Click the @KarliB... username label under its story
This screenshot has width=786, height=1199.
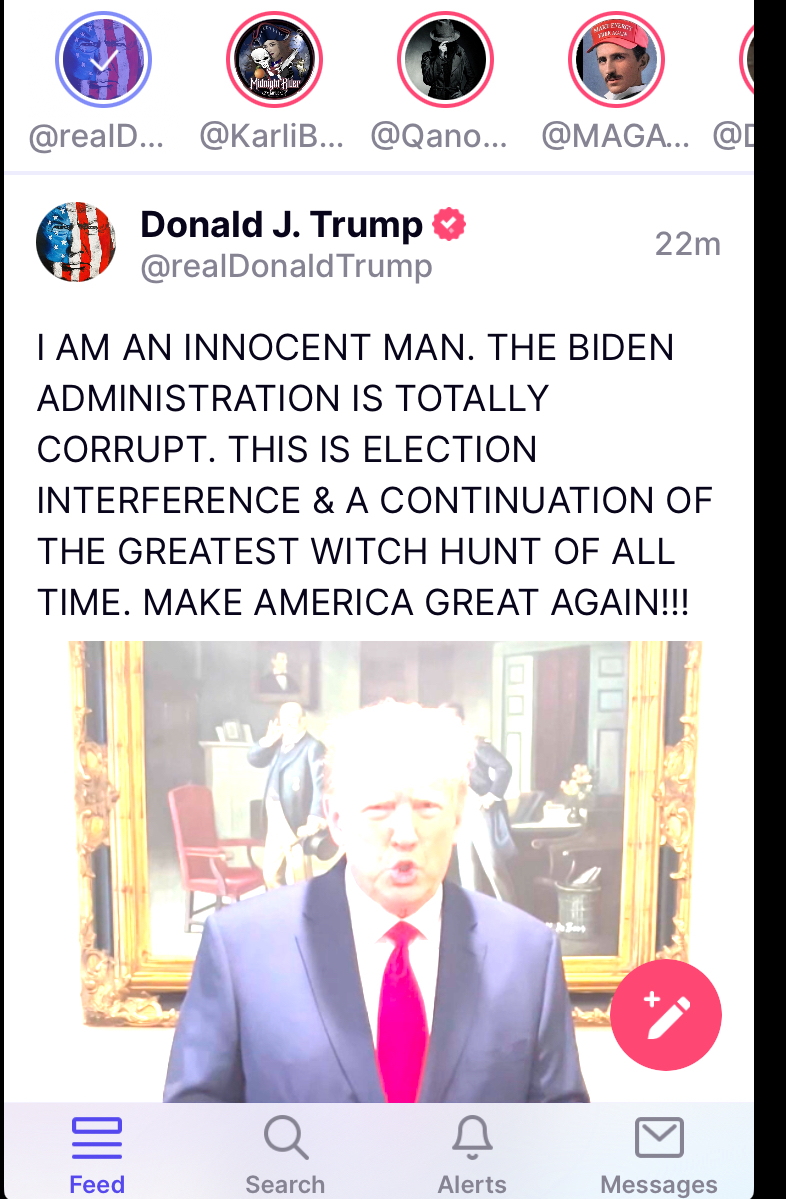(x=271, y=137)
